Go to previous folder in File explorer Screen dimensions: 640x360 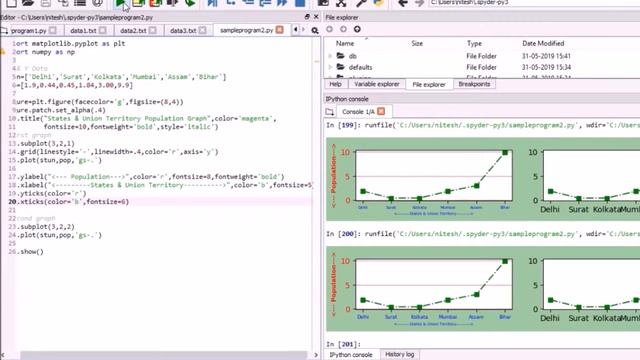tap(329, 29)
